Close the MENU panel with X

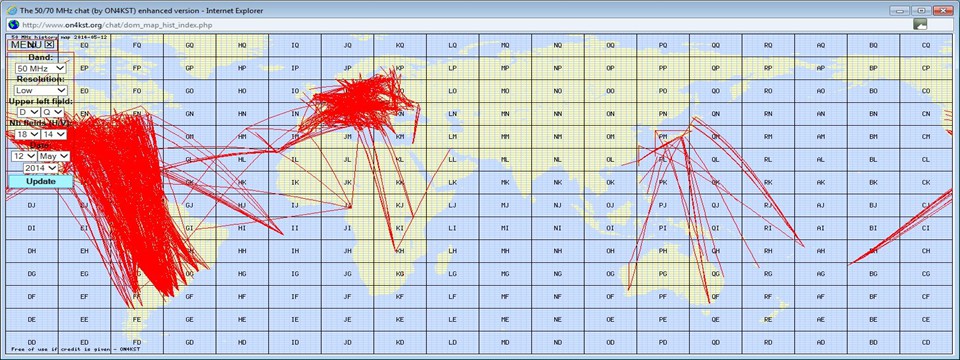point(49,45)
